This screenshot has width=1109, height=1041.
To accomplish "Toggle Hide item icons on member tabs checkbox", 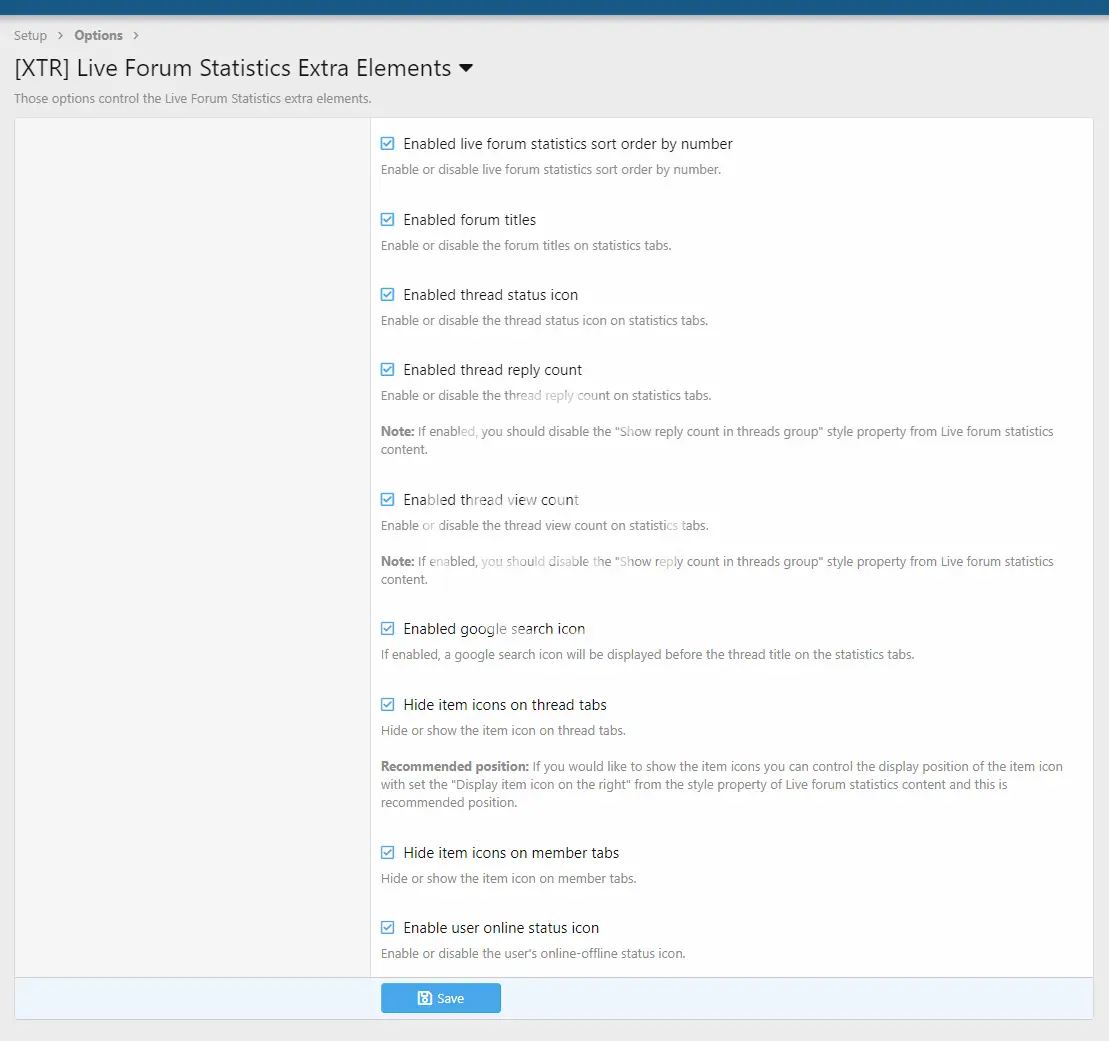I will (x=388, y=853).
